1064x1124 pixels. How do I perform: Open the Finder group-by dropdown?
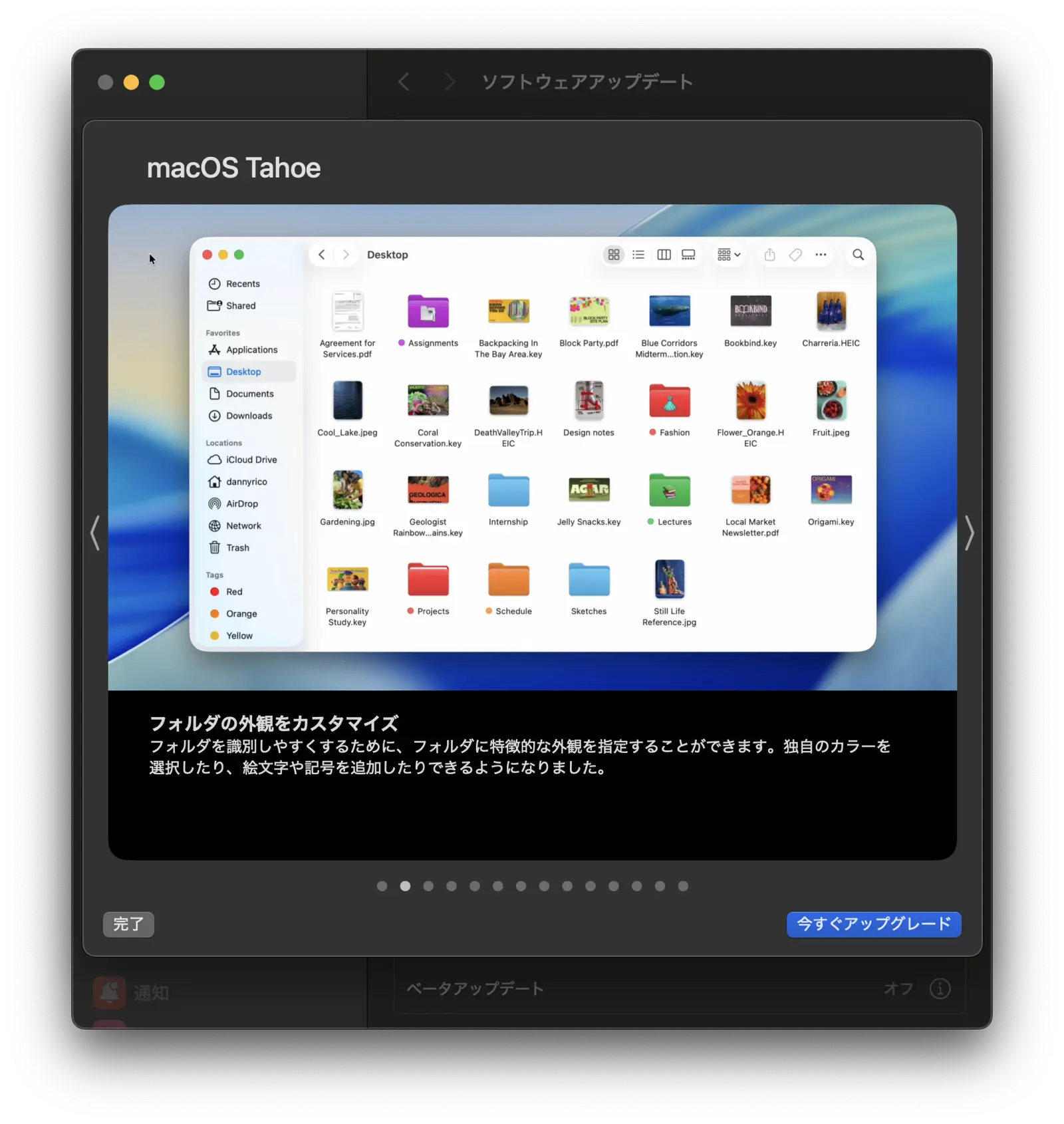click(729, 255)
